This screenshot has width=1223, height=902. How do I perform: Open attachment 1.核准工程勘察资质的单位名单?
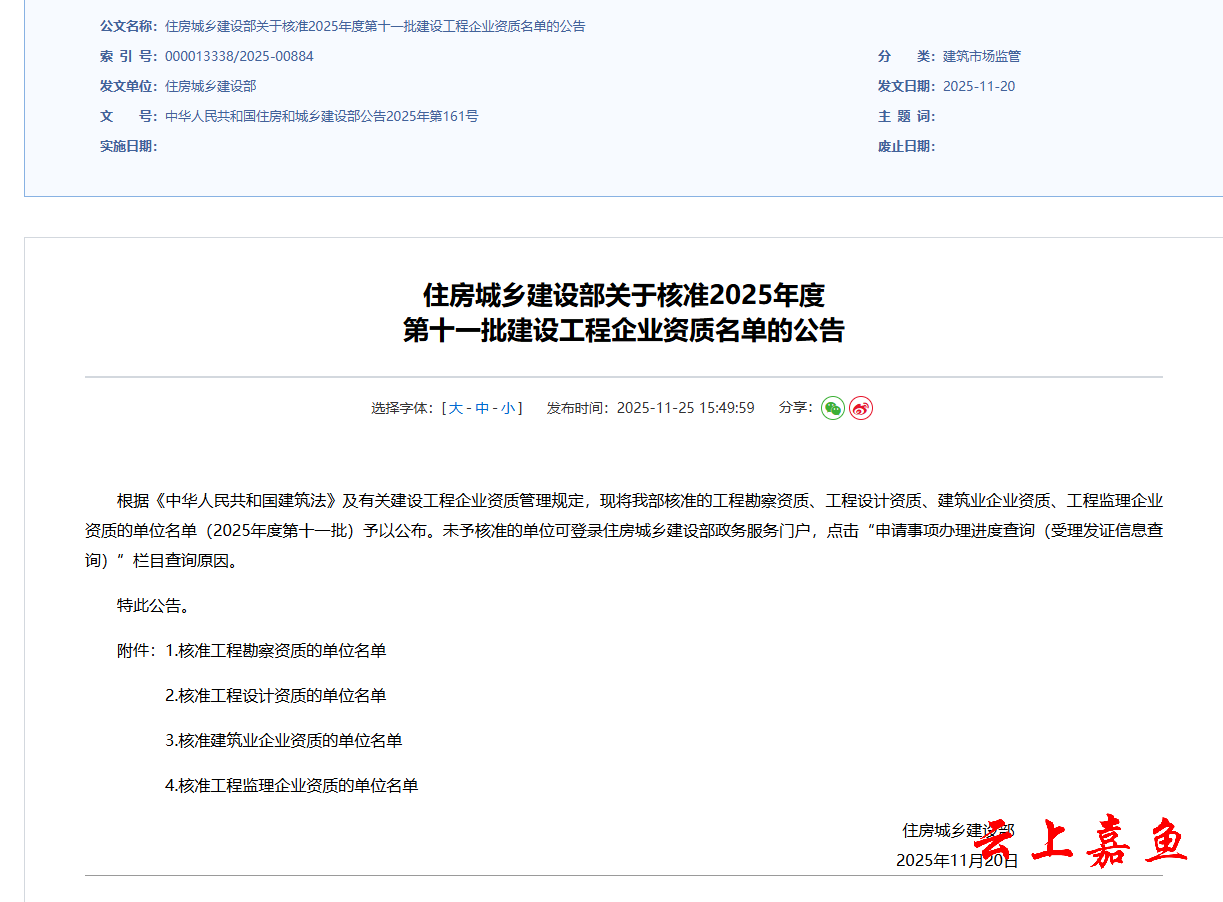coord(276,651)
